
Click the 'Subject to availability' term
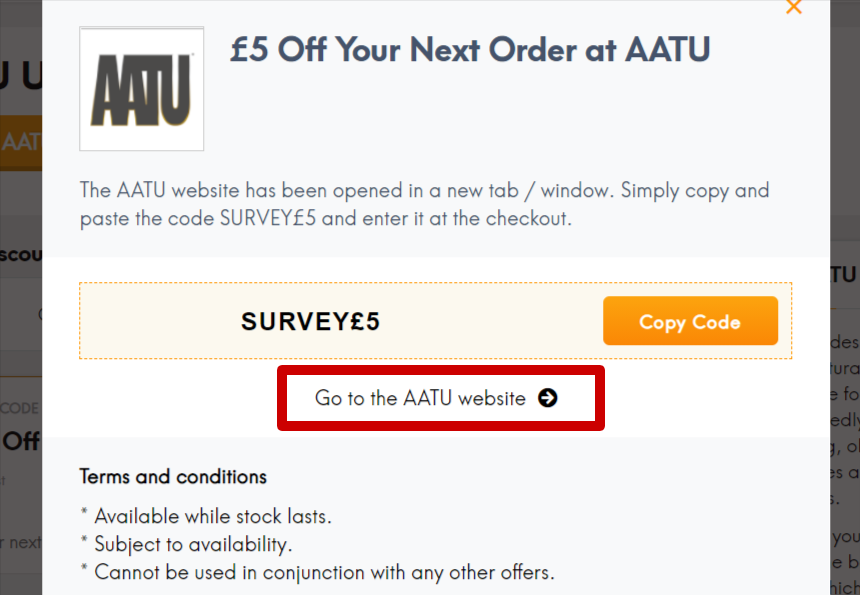coord(193,544)
